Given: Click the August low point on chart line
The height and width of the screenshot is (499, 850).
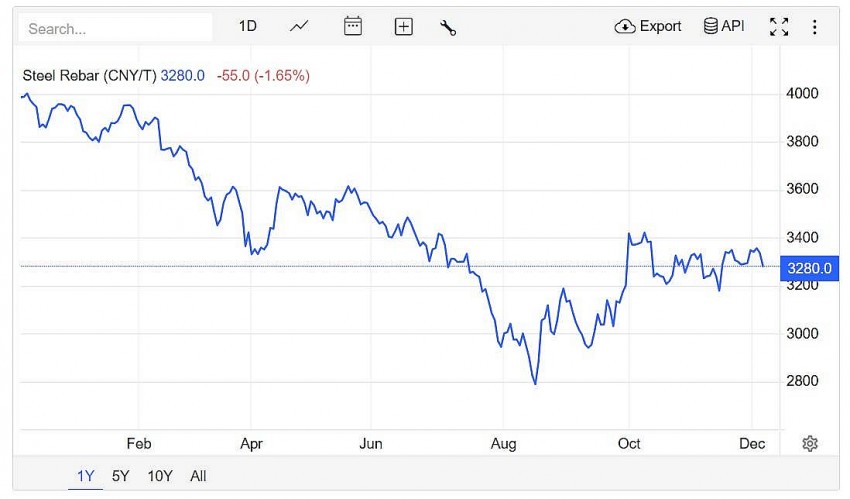Looking at the screenshot, I should tap(536, 383).
